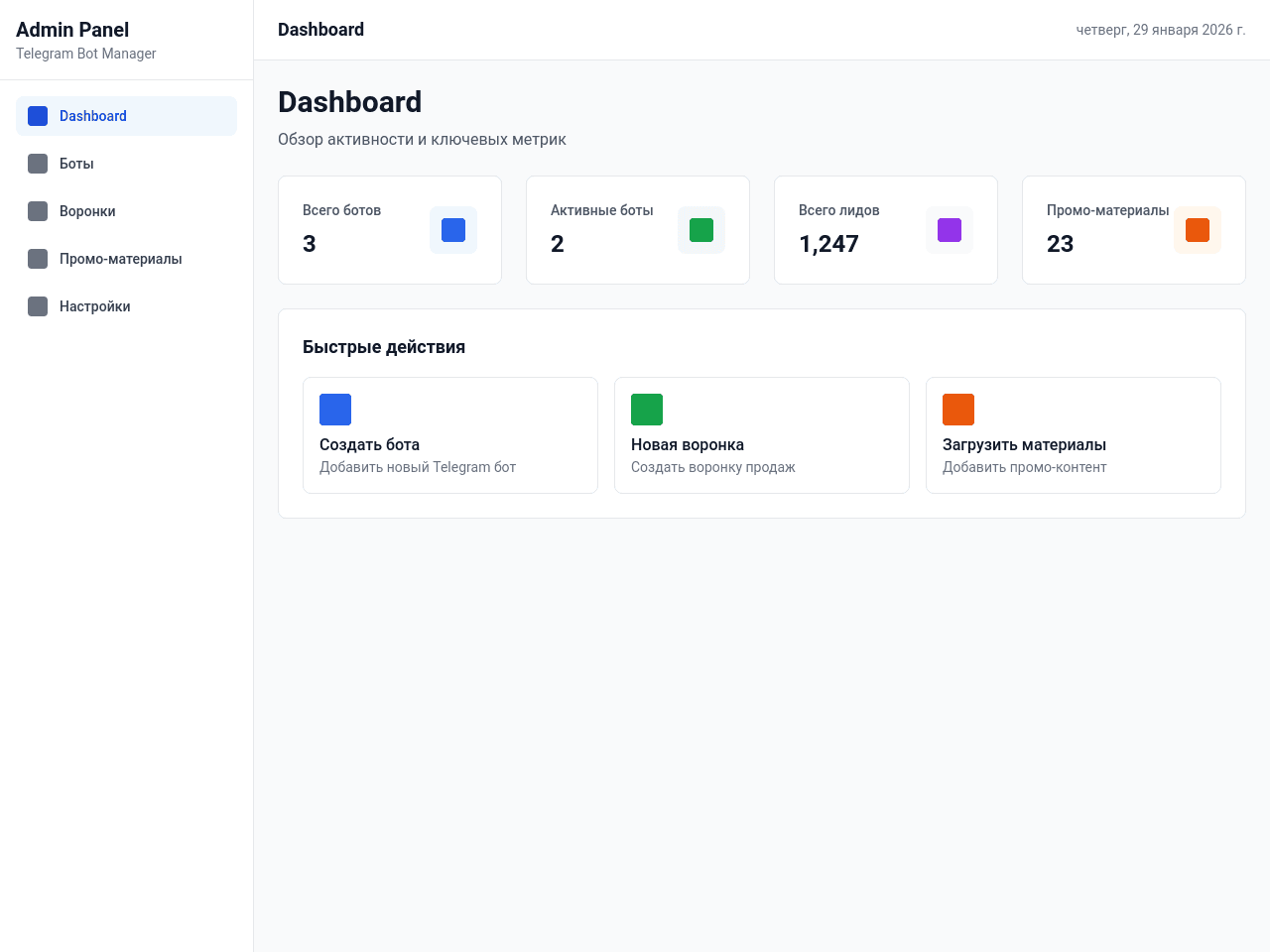Click the Создать воронку продаж description
Viewport: 1270px width, 952px height.
point(713,467)
